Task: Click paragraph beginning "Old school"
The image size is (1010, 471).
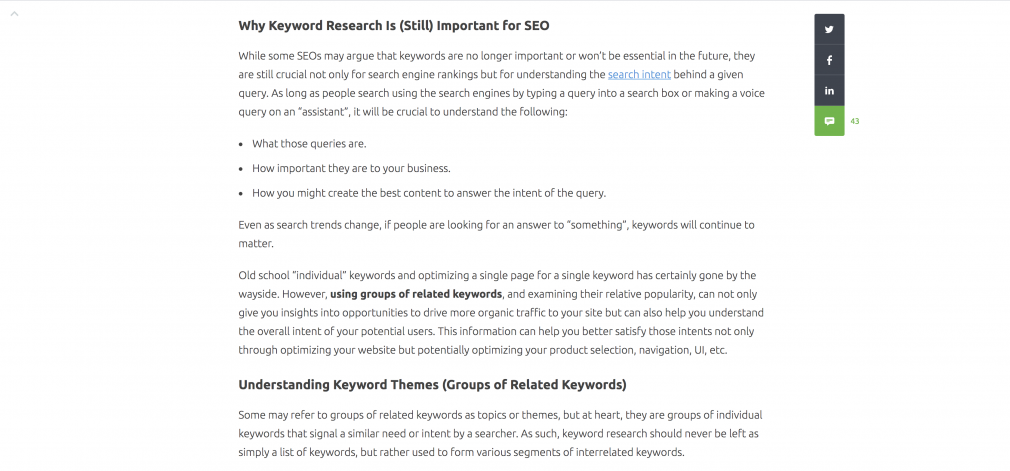Action: click(501, 313)
